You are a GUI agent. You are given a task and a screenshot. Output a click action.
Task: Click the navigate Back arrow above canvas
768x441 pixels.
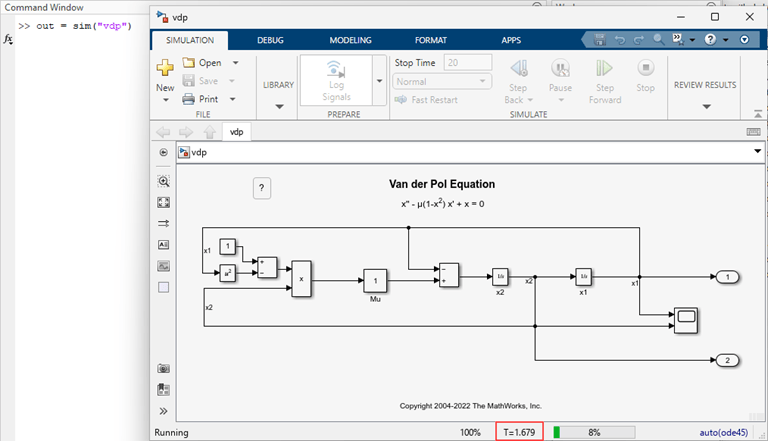(x=163, y=132)
